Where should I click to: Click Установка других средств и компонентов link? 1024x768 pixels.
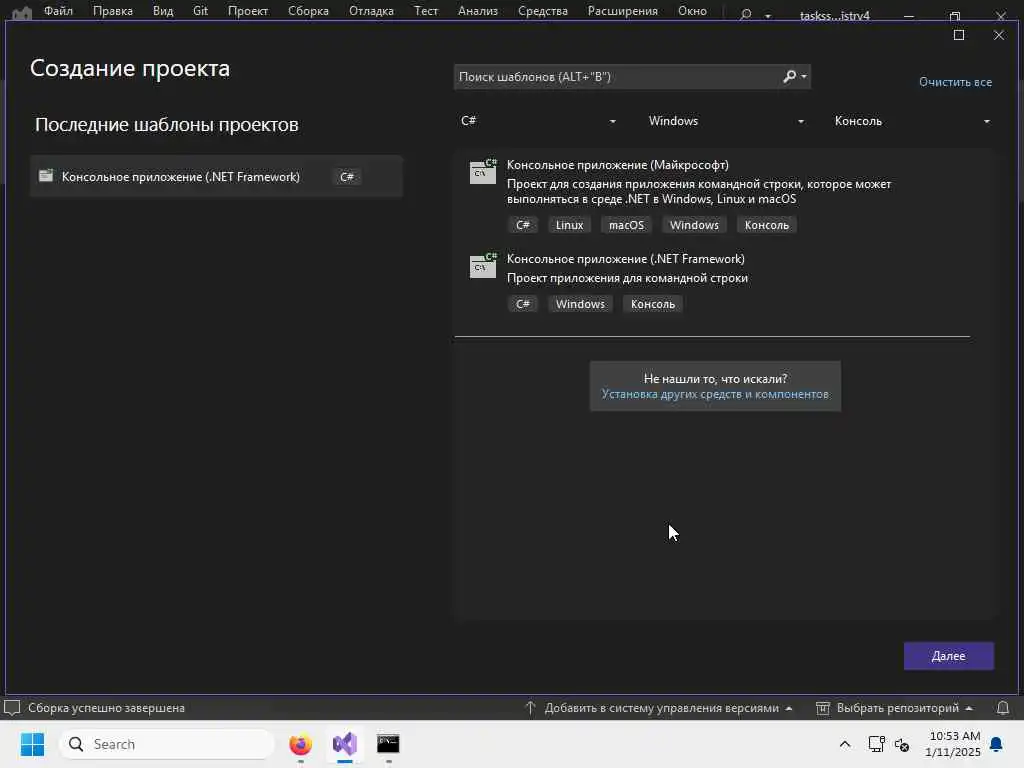715,394
